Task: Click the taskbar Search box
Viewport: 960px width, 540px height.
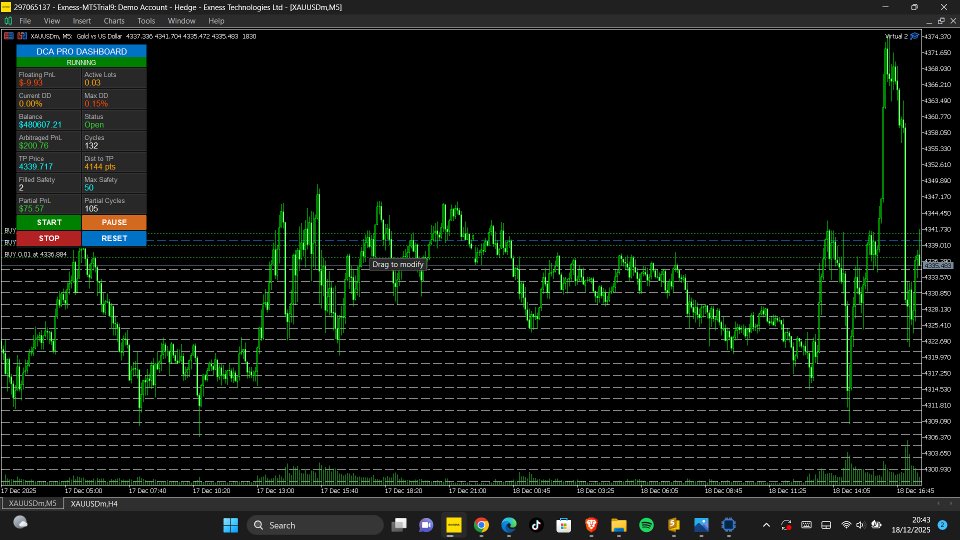Action: tap(315, 525)
